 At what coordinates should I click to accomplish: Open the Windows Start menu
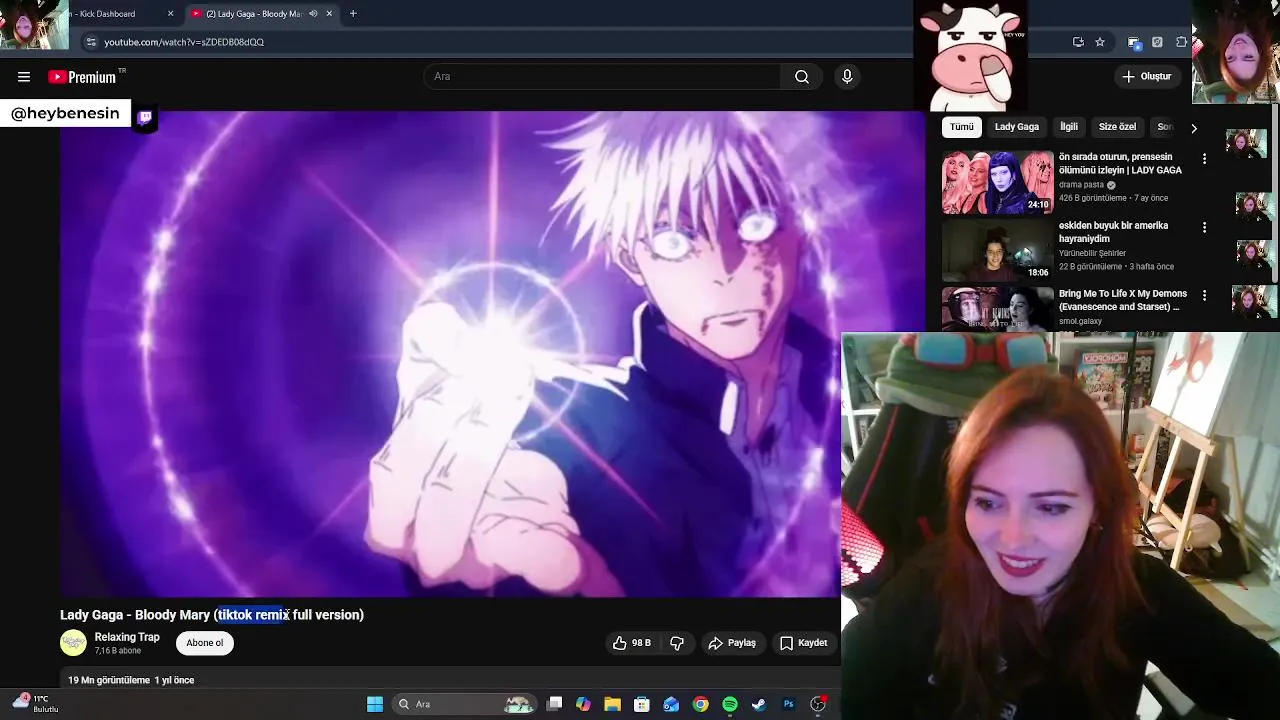click(375, 704)
